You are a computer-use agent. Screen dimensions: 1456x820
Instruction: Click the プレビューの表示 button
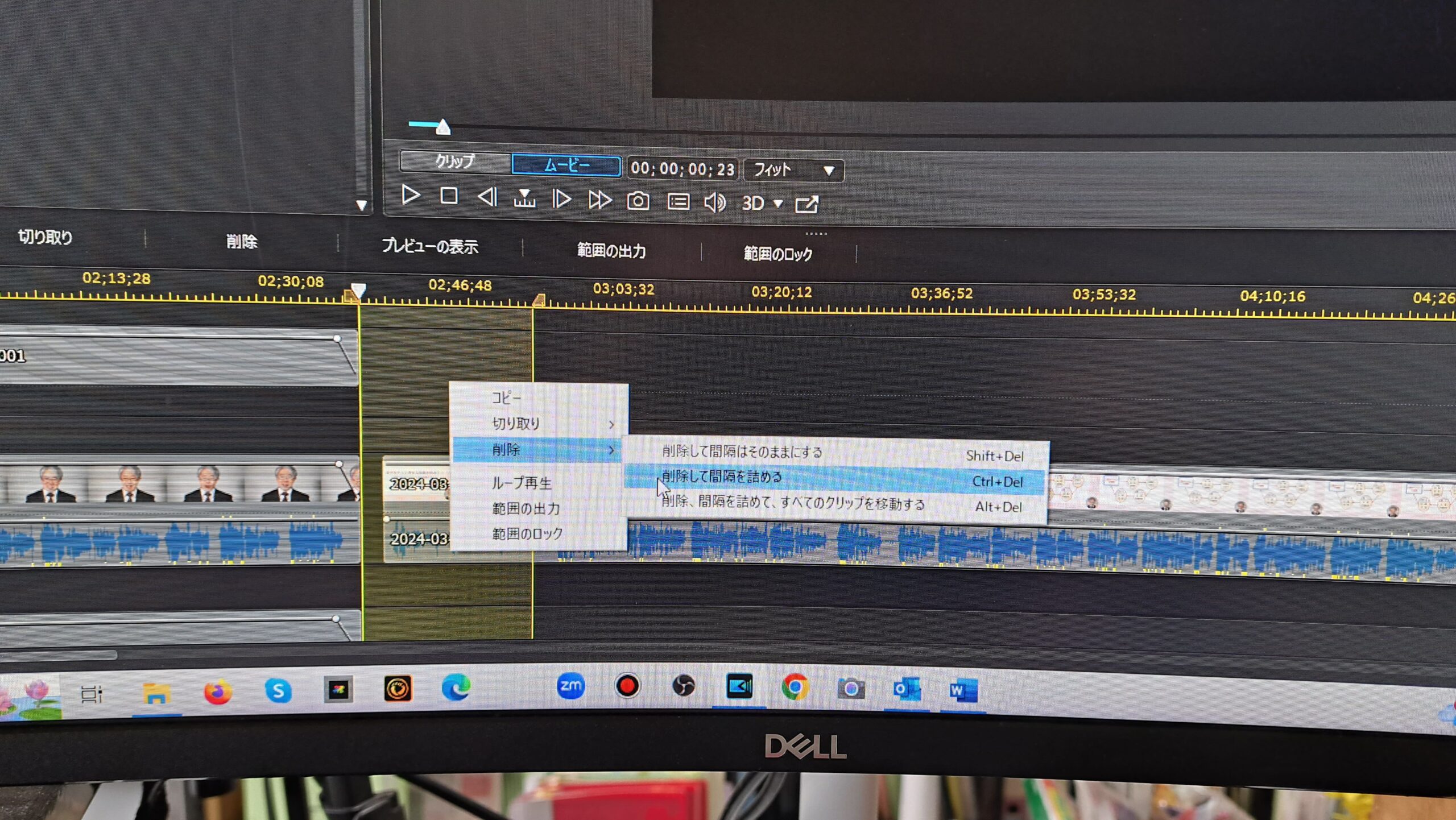coord(430,246)
